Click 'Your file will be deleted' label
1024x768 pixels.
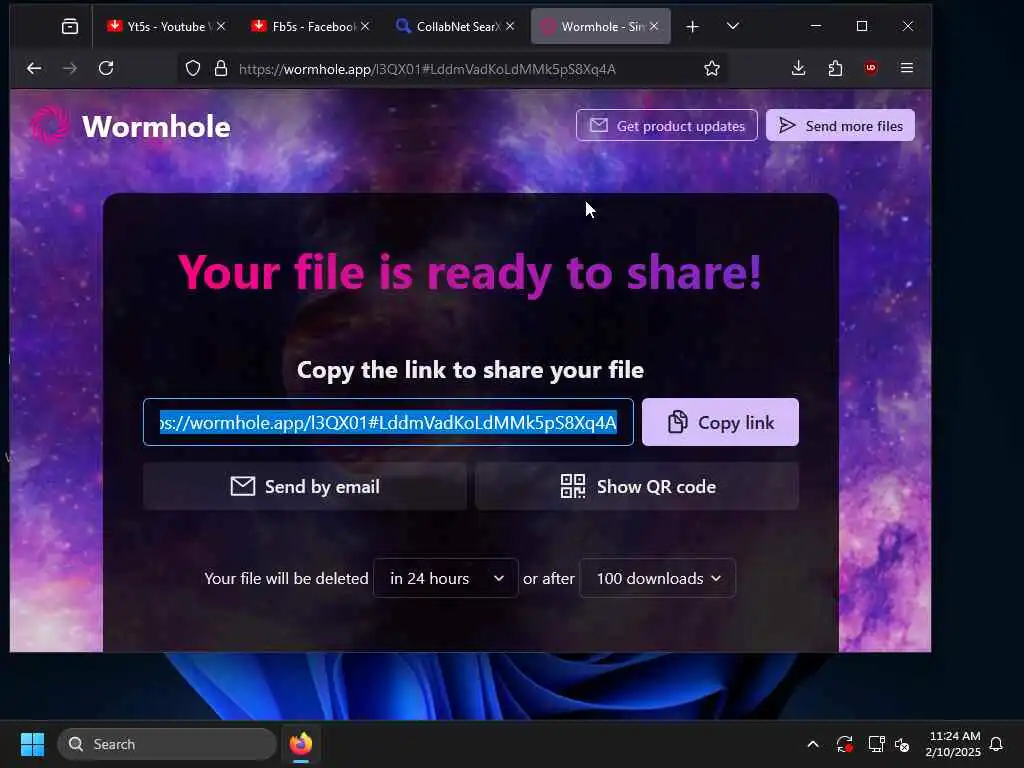[x=286, y=579]
